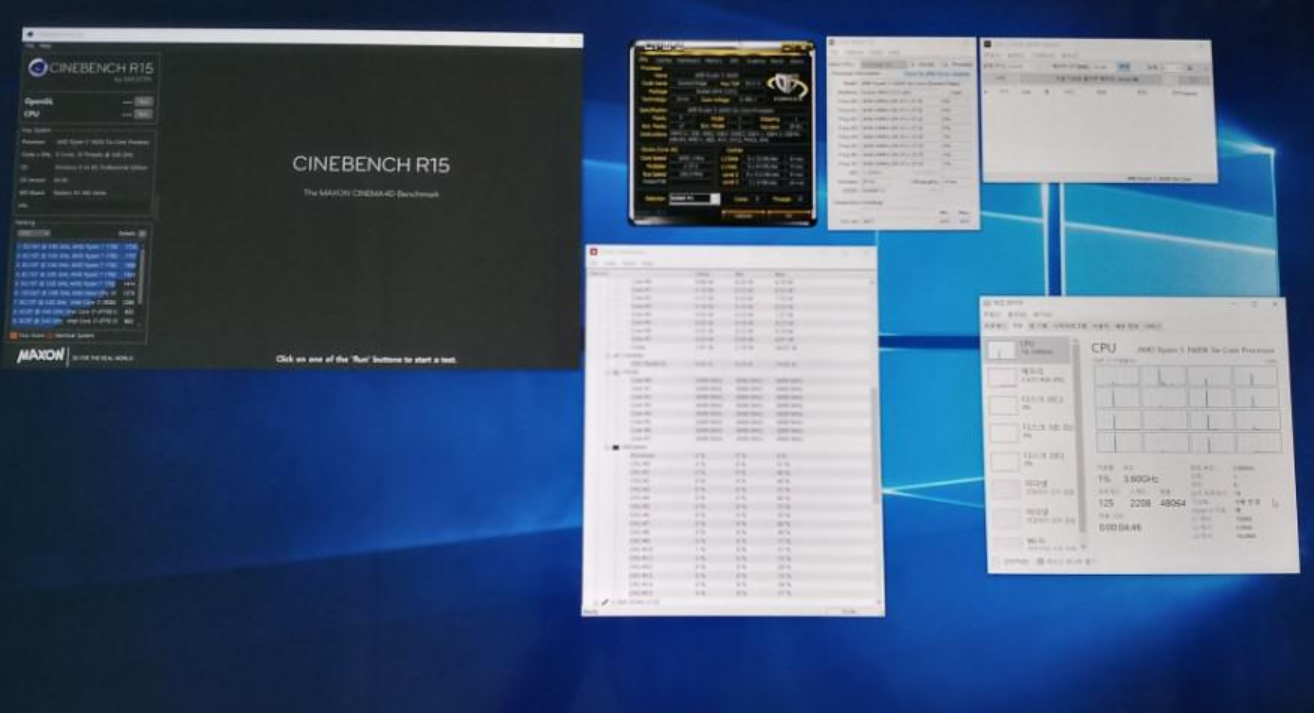Open the File menu in Core Temp
The width and height of the screenshot is (1314, 713).
click(x=835, y=52)
